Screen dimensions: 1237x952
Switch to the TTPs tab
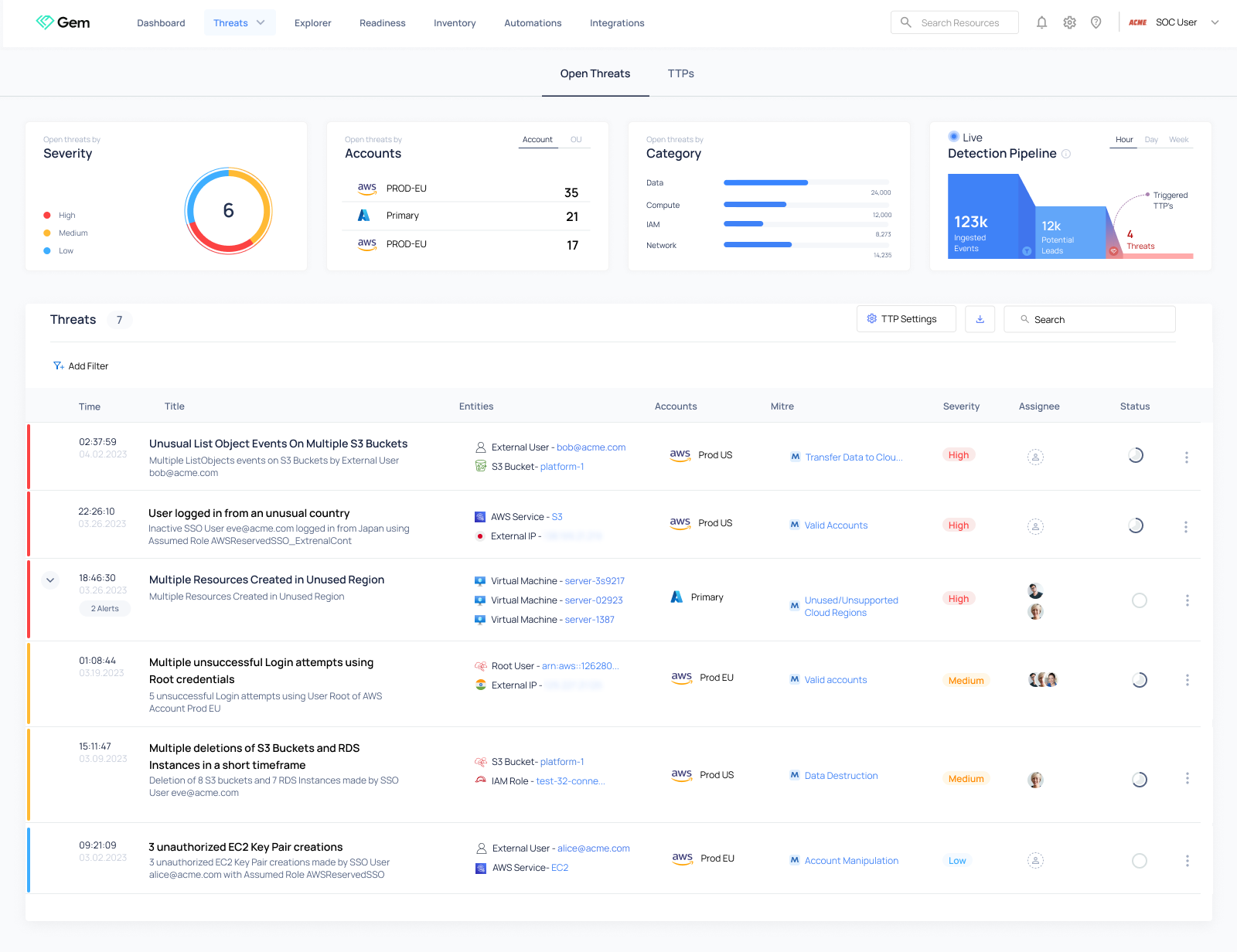tap(681, 74)
